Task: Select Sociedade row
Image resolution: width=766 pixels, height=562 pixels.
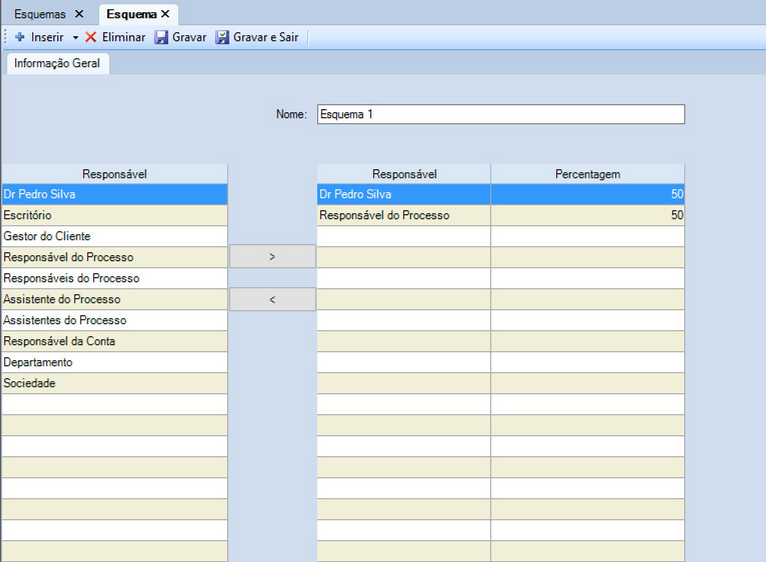Action: pyautogui.click(x=115, y=383)
